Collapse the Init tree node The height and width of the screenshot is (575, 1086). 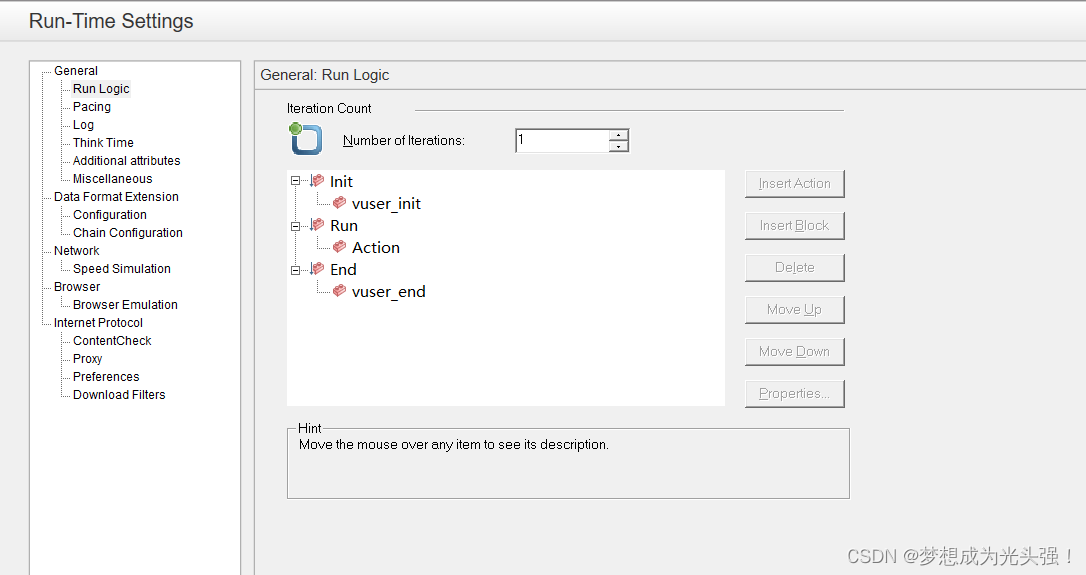point(296,181)
